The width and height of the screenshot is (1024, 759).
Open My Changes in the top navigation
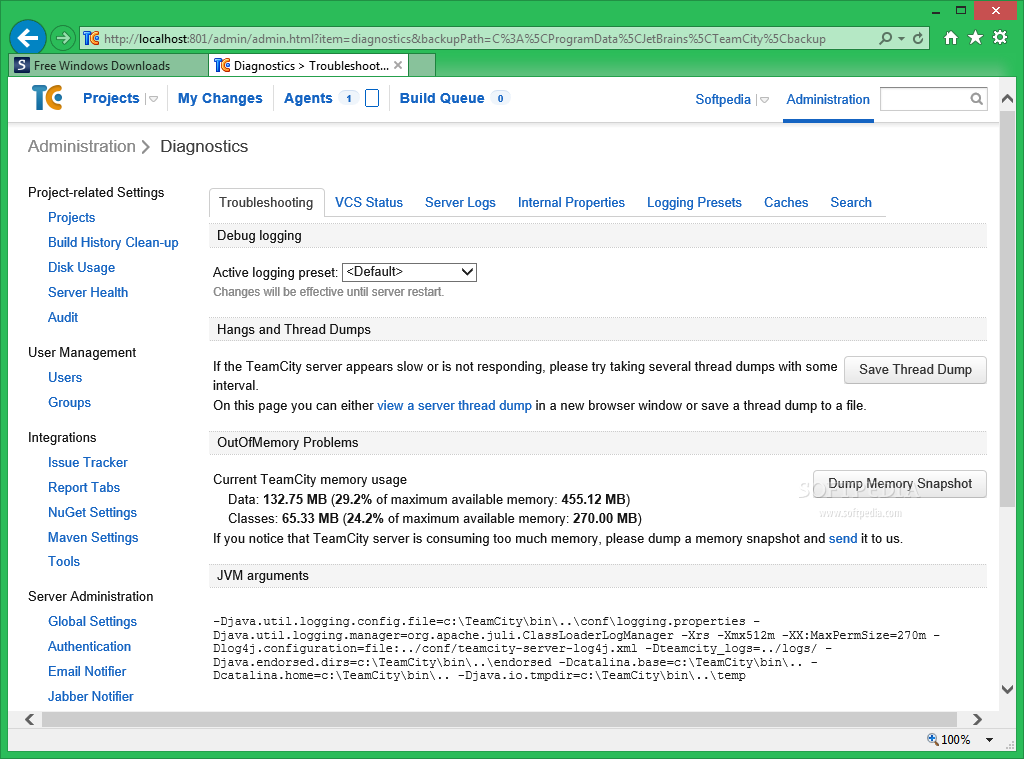coord(220,98)
